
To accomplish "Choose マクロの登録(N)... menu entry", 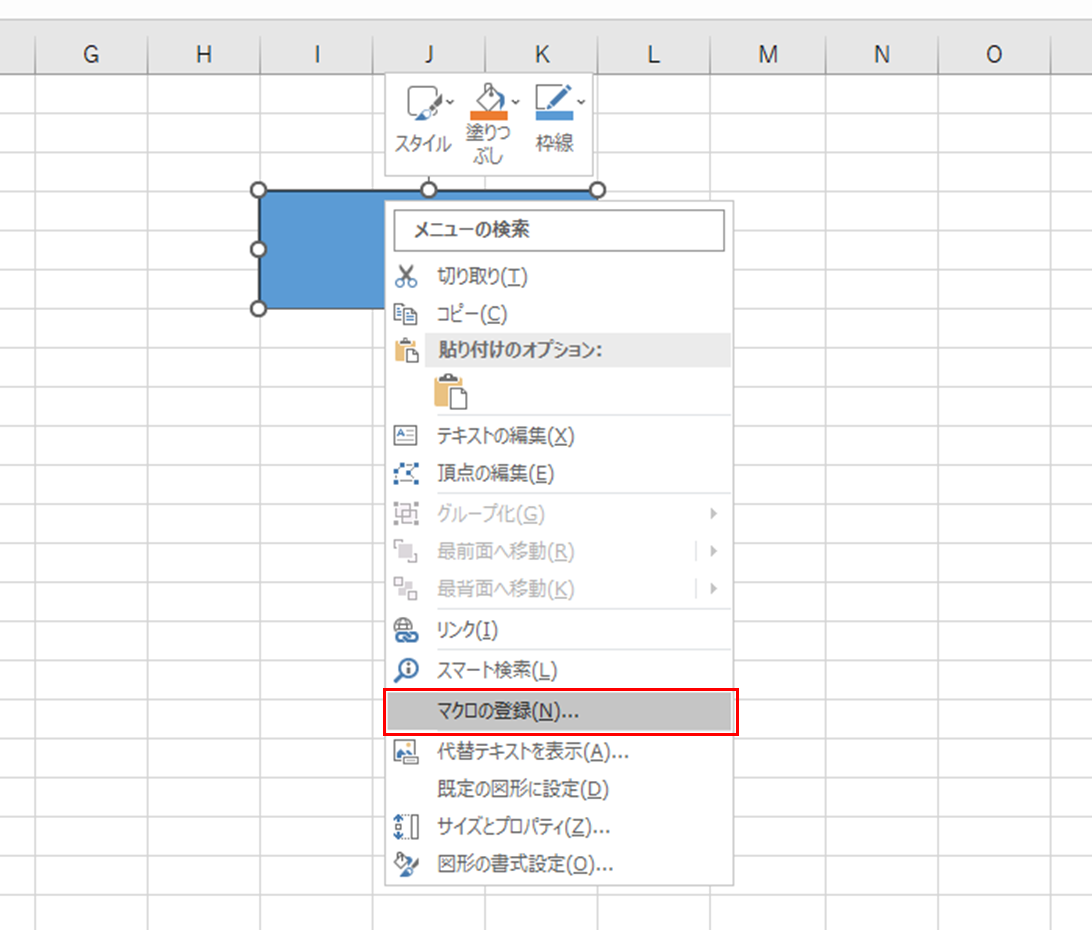I will coord(560,711).
